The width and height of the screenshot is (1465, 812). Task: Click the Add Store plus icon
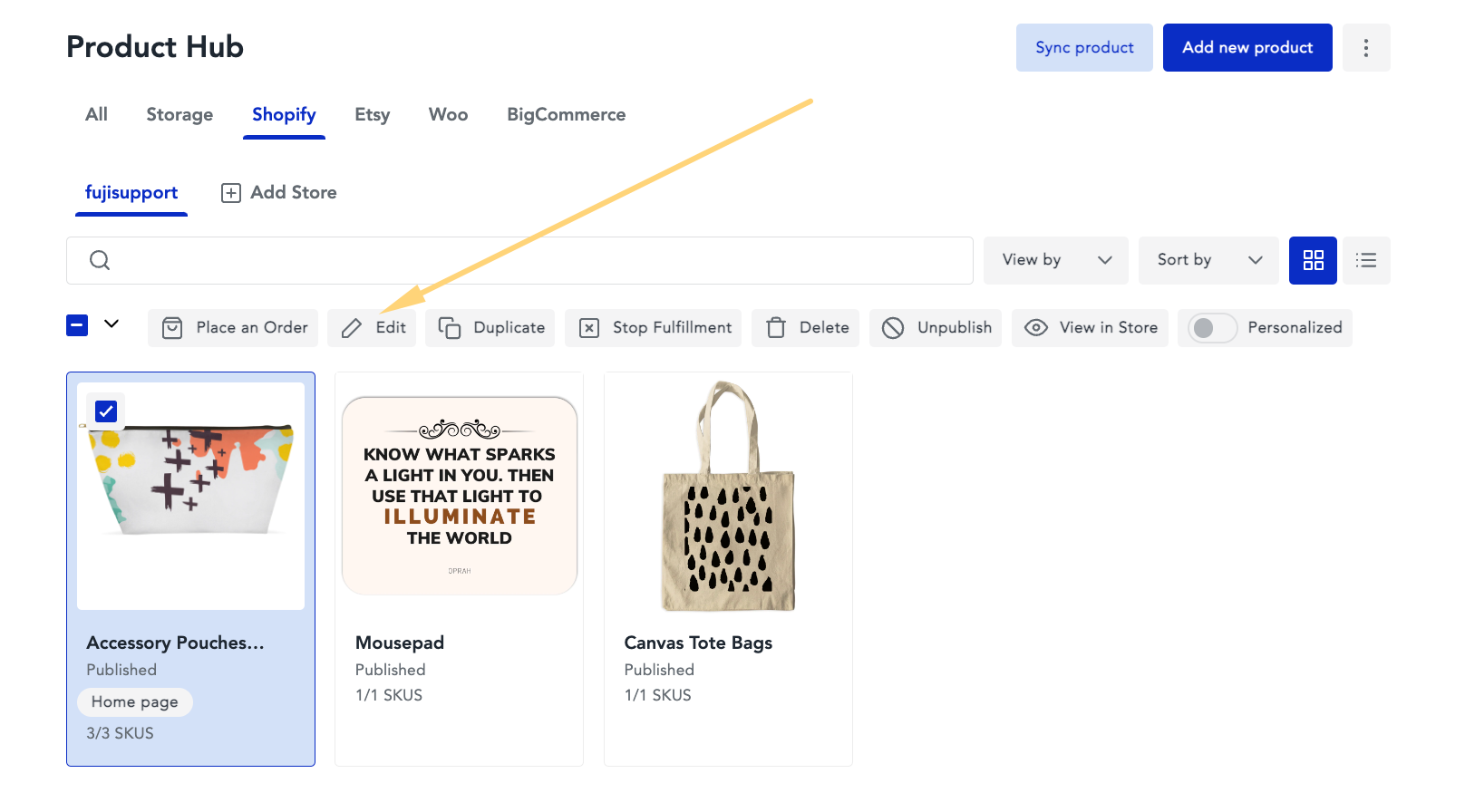pyautogui.click(x=231, y=193)
